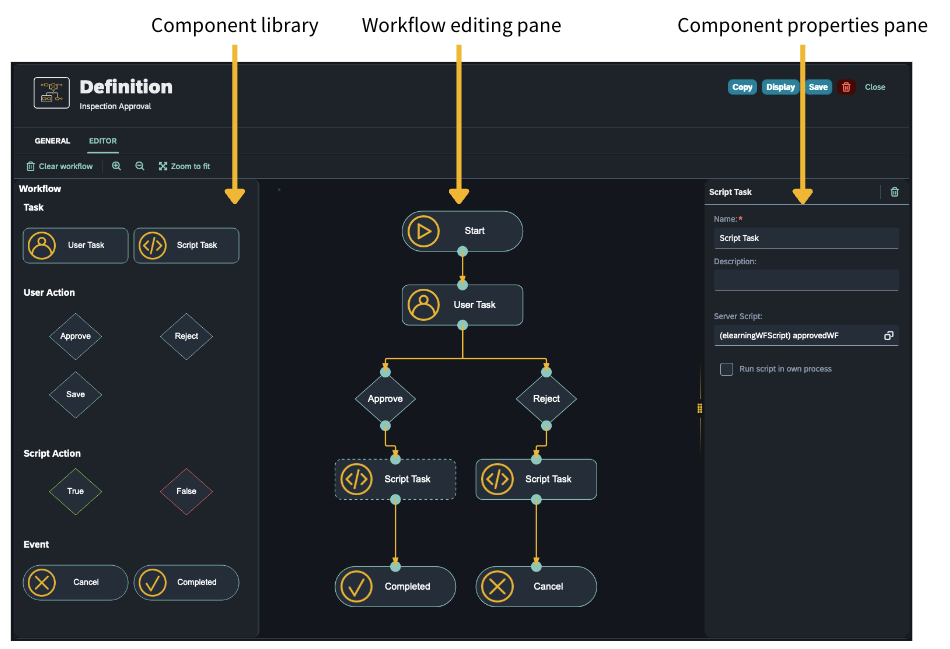Select True diamond under Script Action
The width and height of the screenshot is (950, 649).
[76, 491]
